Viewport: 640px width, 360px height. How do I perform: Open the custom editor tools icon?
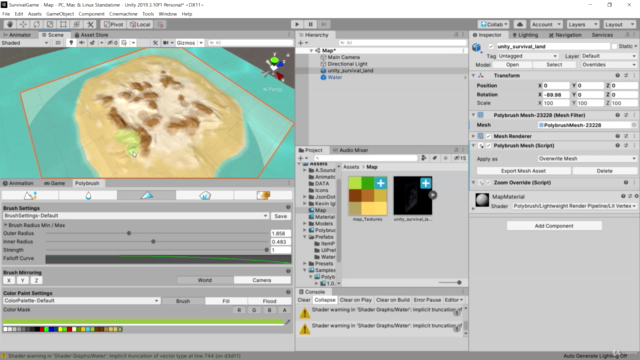(90, 24)
